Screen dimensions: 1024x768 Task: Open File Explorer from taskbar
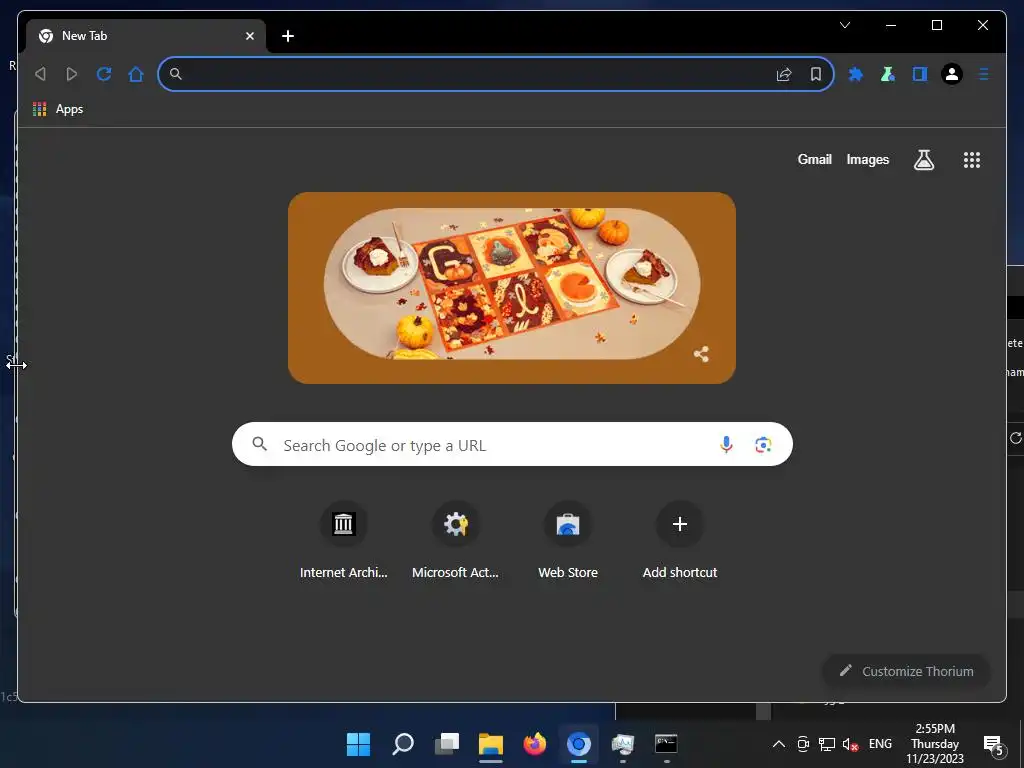[490, 743]
